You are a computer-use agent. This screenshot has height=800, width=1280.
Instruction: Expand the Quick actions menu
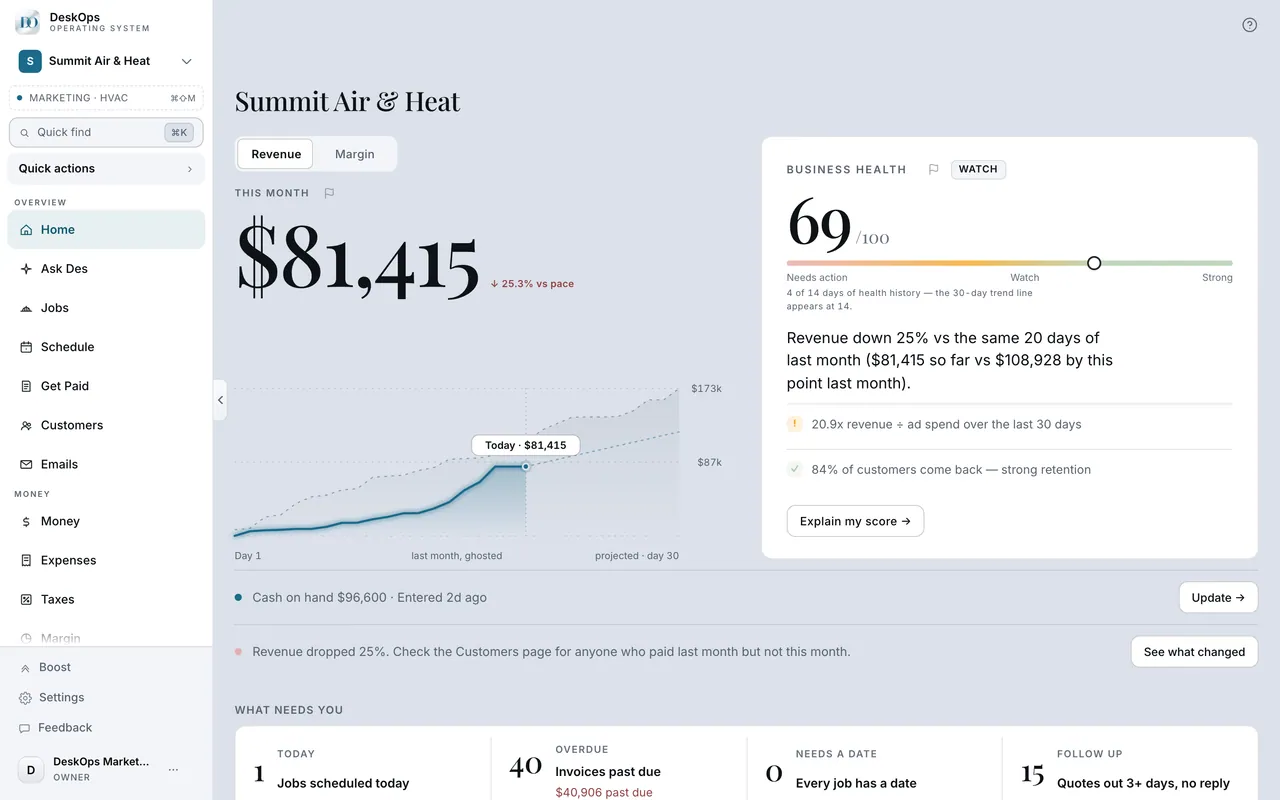tap(106, 169)
